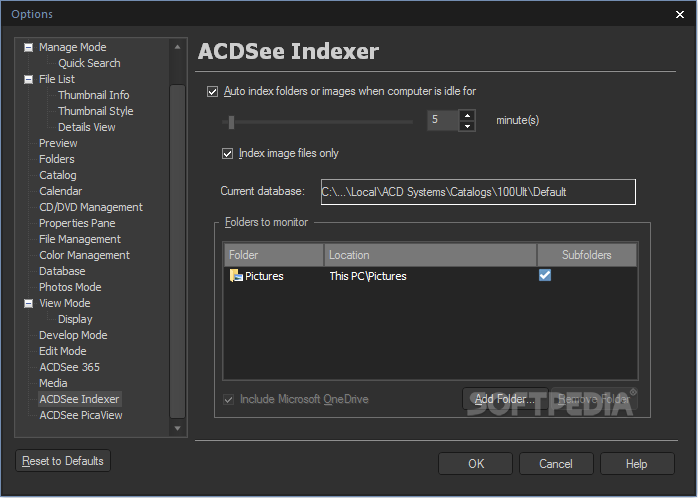Close the Options dialog with X

(680, 15)
